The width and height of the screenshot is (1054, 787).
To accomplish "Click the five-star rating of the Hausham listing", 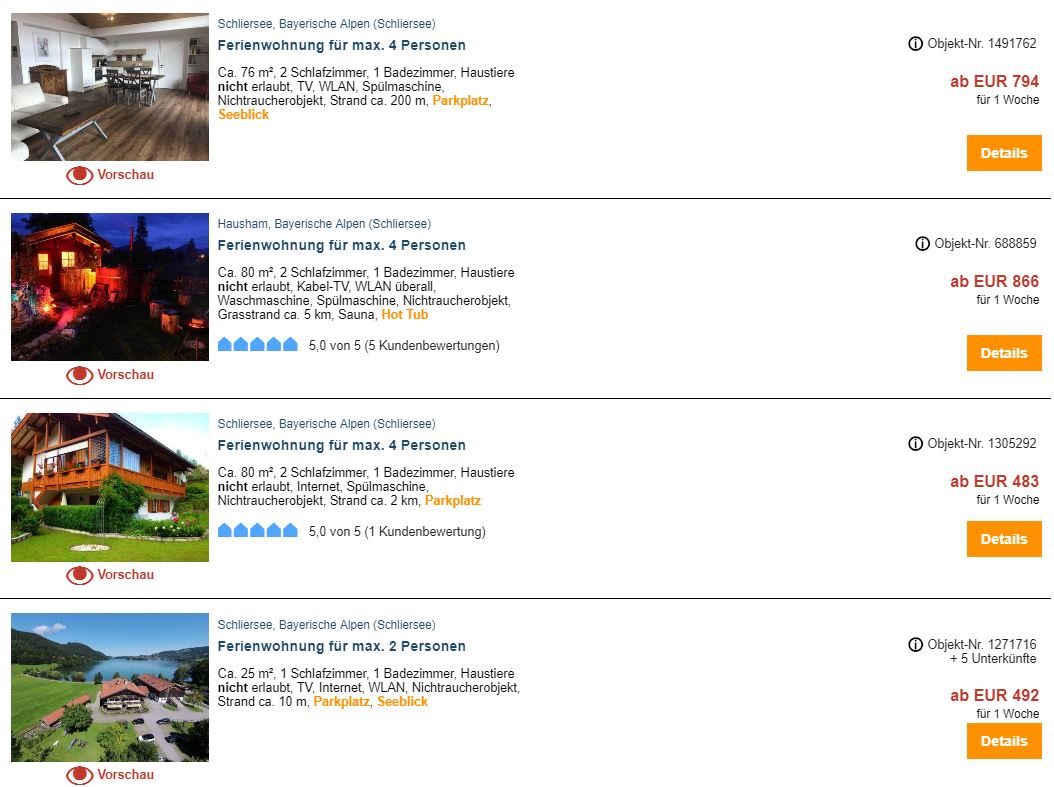I will [256, 344].
